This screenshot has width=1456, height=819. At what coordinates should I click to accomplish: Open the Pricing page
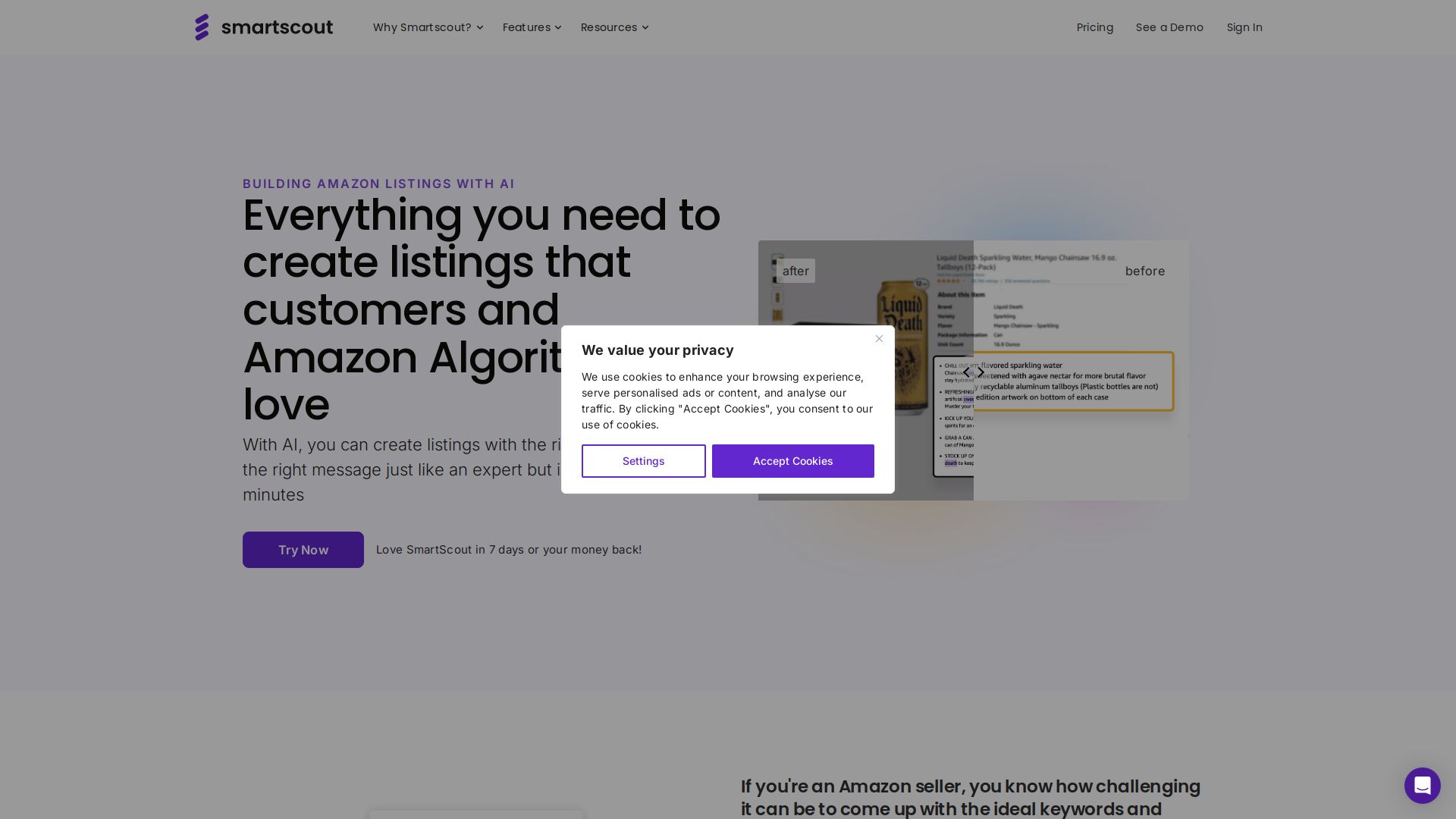click(1094, 27)
